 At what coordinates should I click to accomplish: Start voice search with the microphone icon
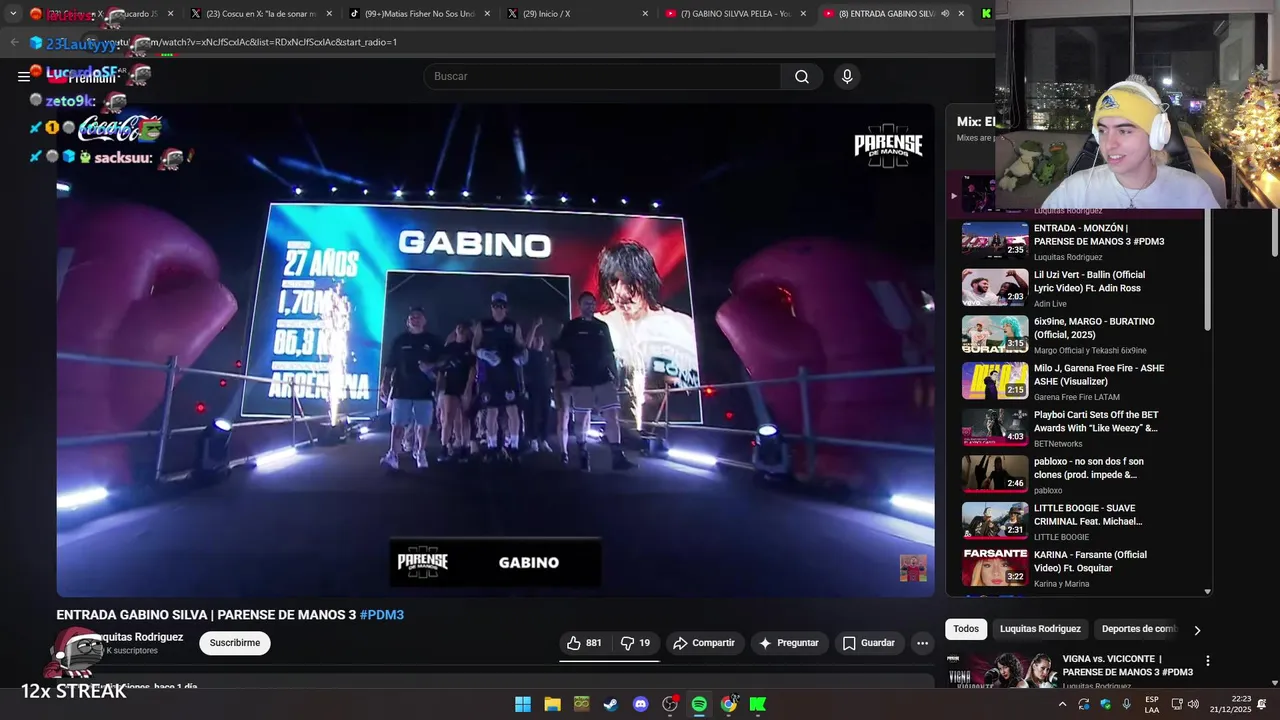click(x=847, y=77)
